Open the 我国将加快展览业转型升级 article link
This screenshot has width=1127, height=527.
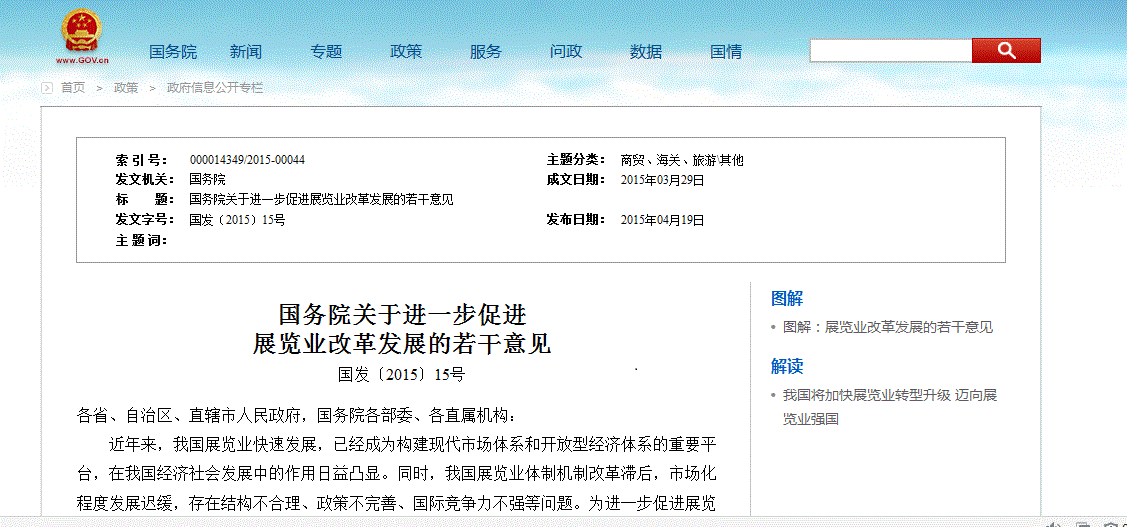click(x=889, y=396)
